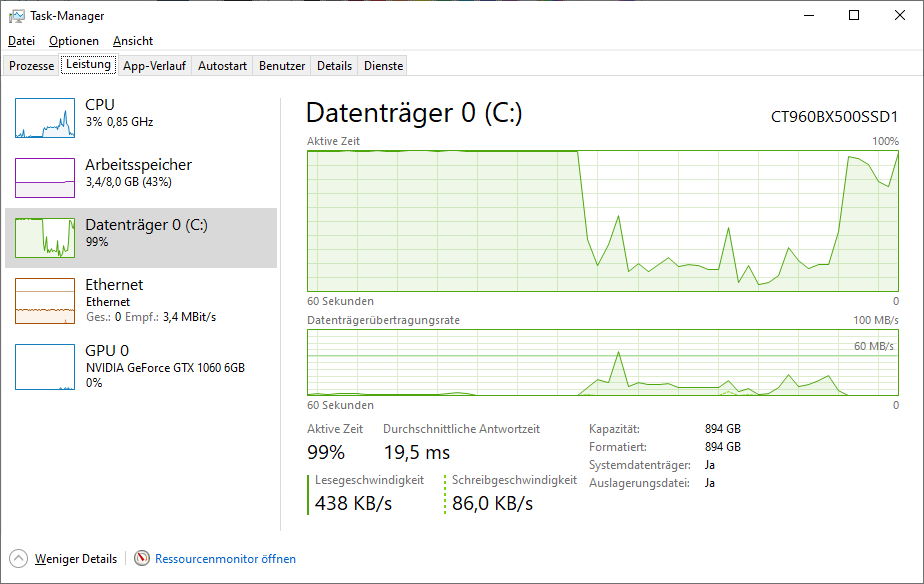Click the Arbeitsspeicher label in sidebar

(138, 165)
